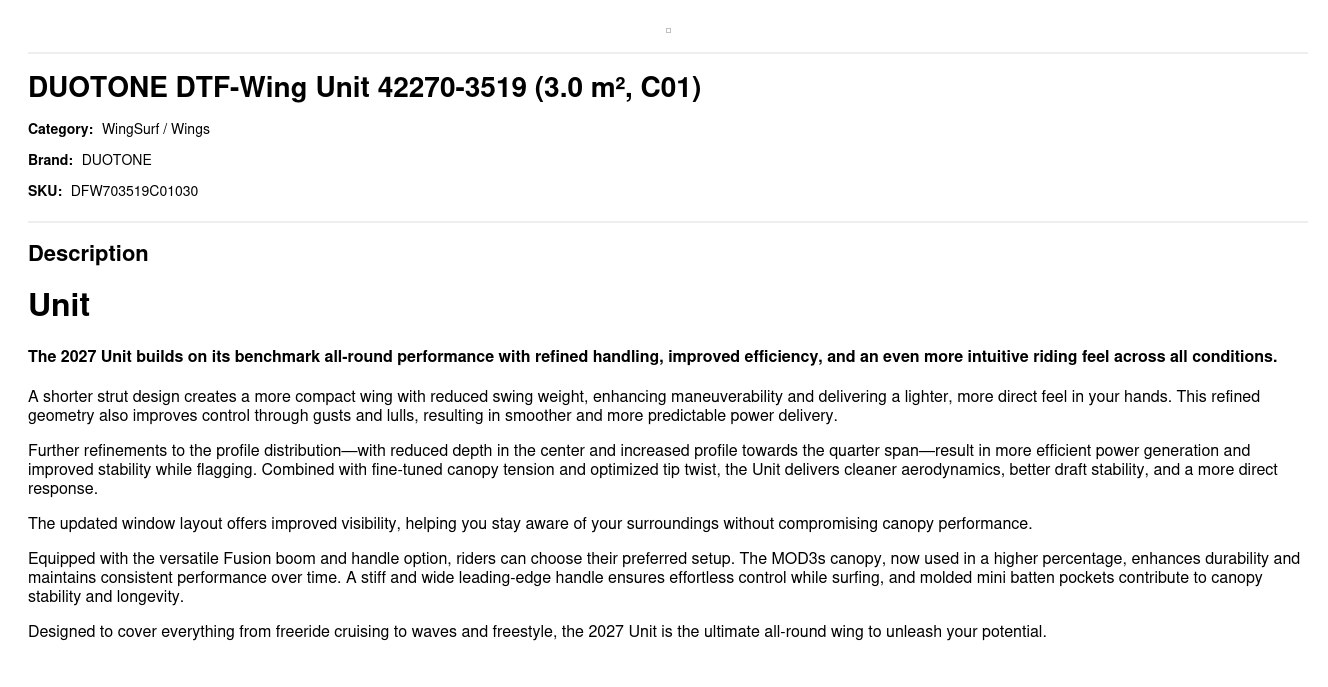
Task: Select the DUOTONE brand value
Action: (x=117, y=160)
